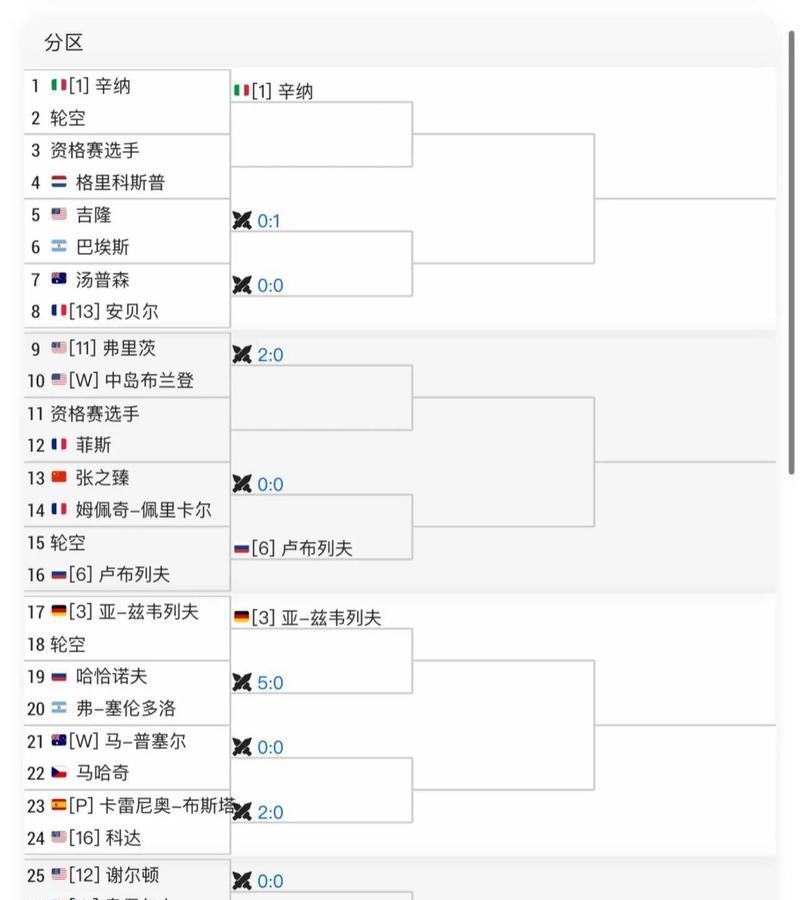Click the Italian flag beside seed 1 辛纳

click(x=59, y=85)
